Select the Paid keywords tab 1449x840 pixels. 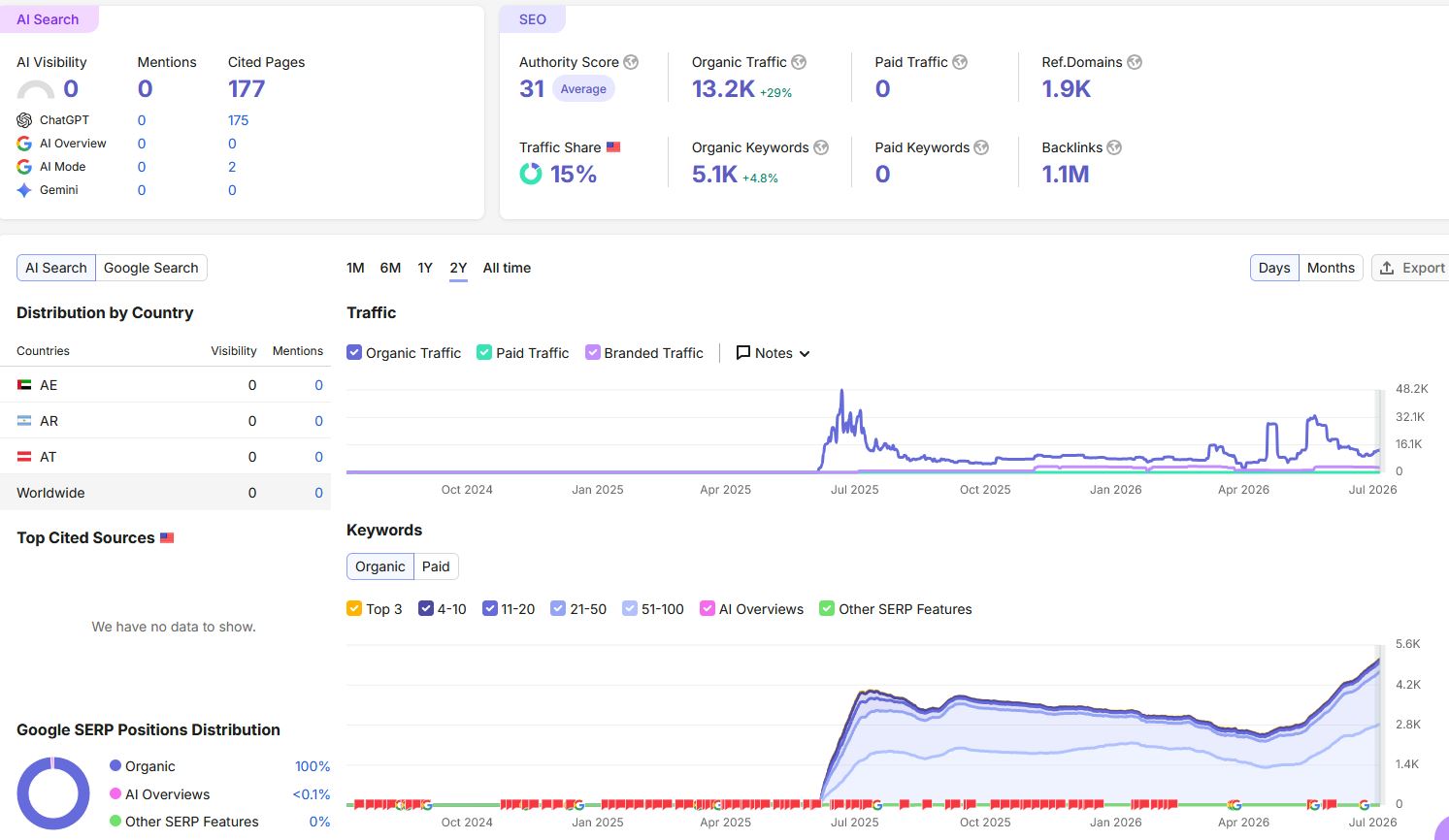[x=436, y=566]
